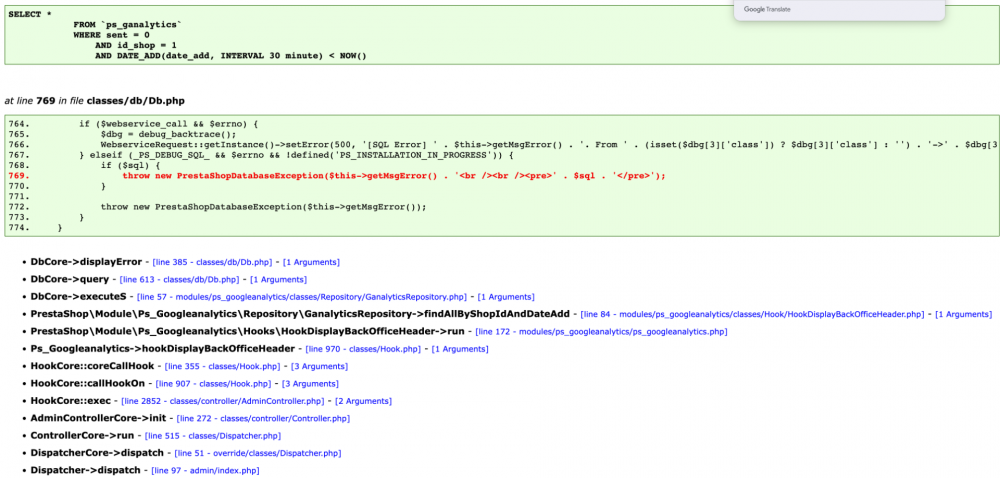Click FROM `ps_ganalytics` SQL line
This screenshot has width=1000, height=478.
click(x=128, y=24)
